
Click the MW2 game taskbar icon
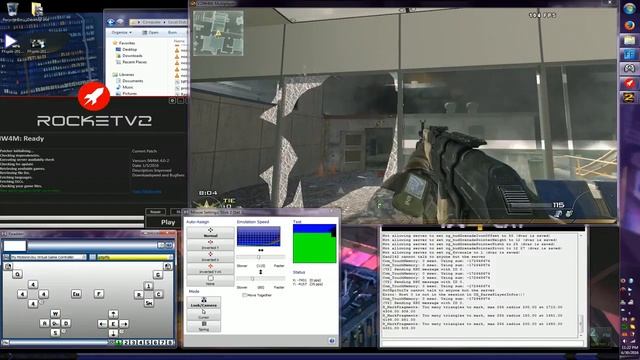(629, 98)
